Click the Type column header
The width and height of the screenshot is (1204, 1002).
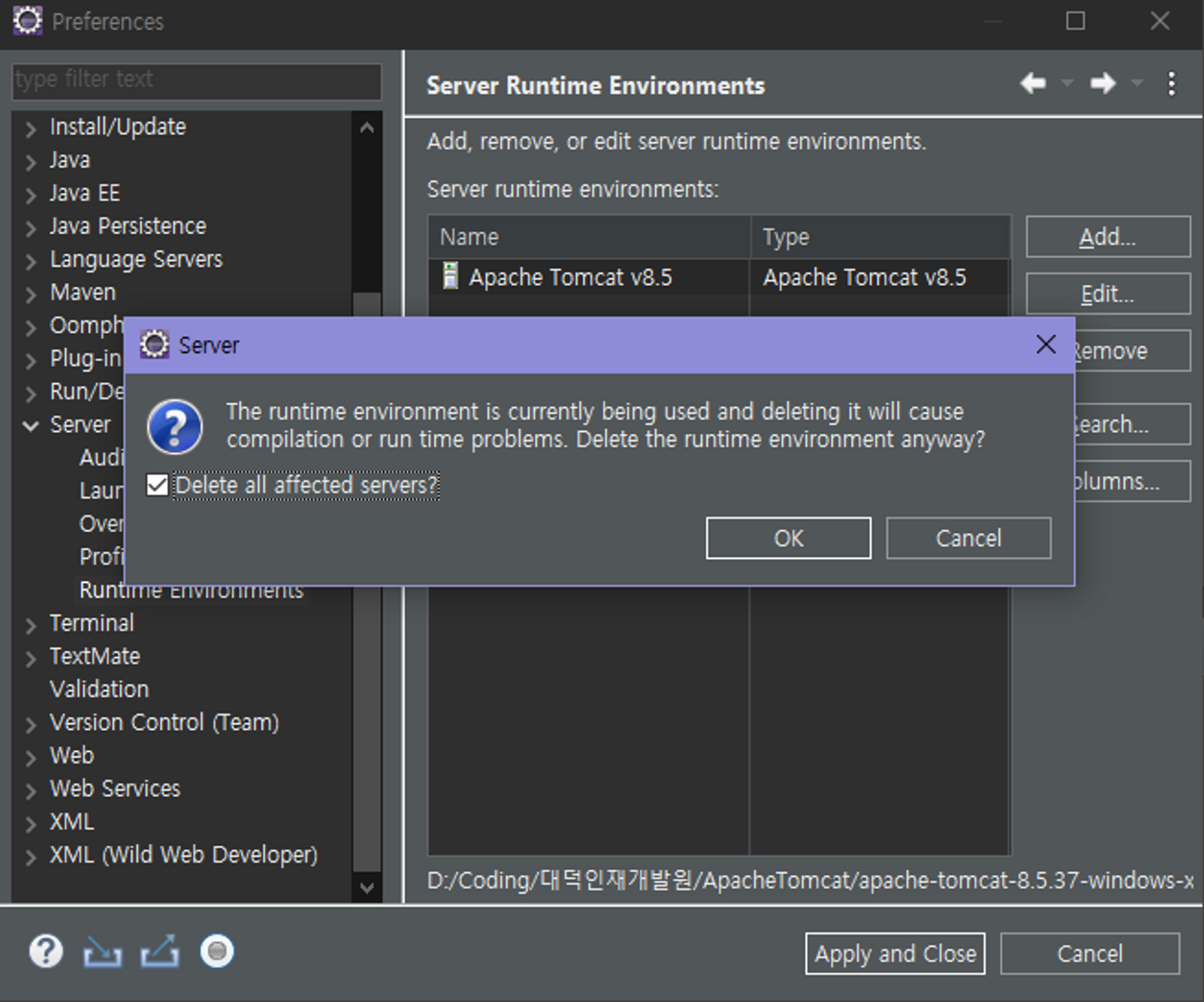tap(881, 237)
